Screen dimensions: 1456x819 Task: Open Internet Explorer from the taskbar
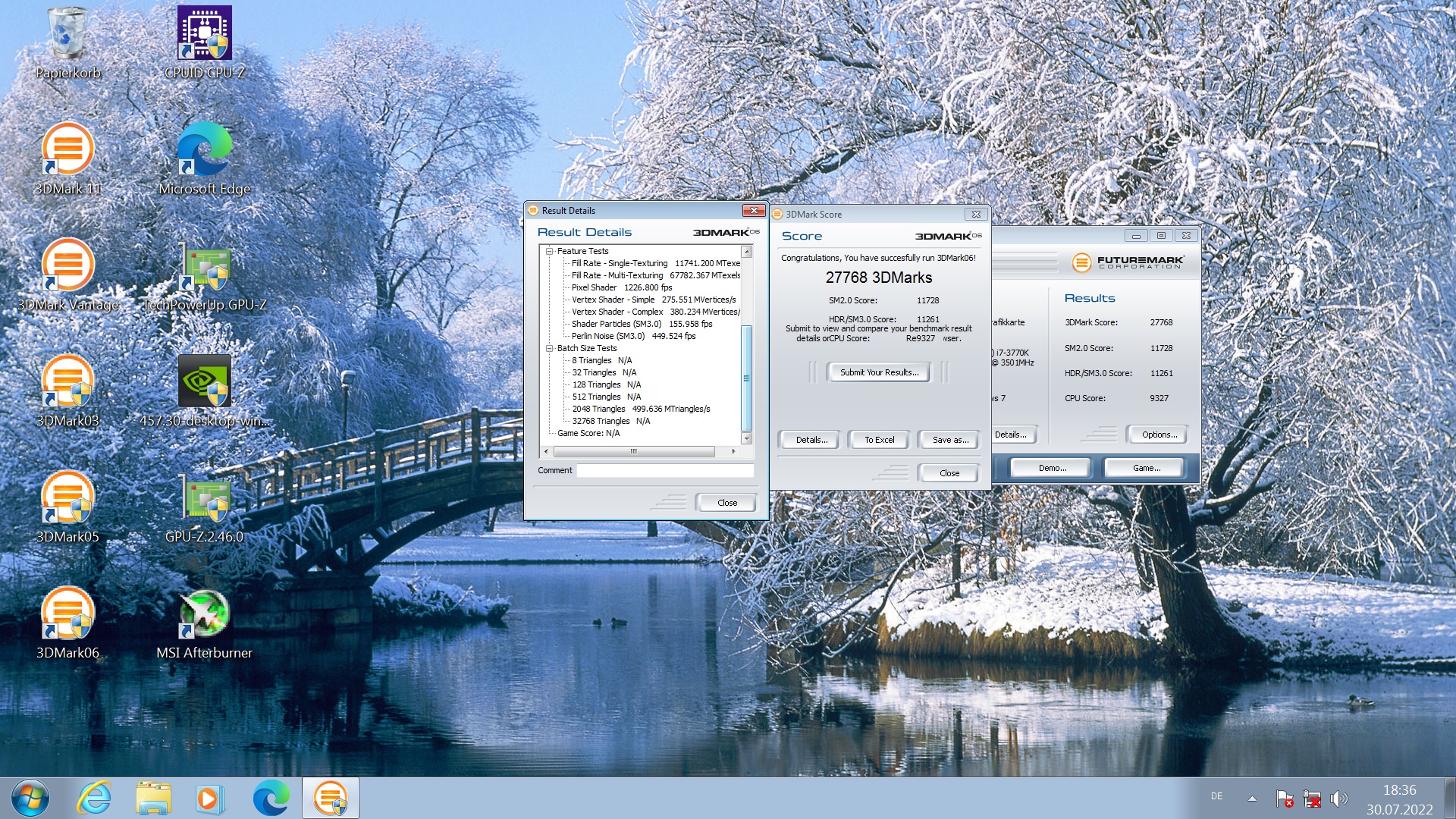(x=94, y=799)
